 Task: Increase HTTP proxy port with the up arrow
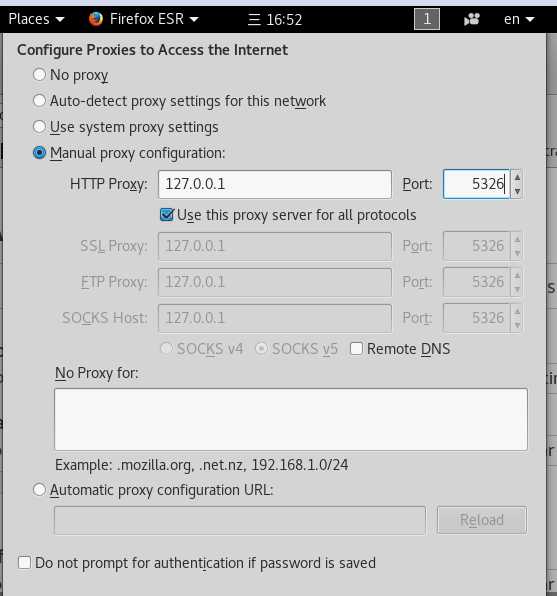(x=517, y=178)
